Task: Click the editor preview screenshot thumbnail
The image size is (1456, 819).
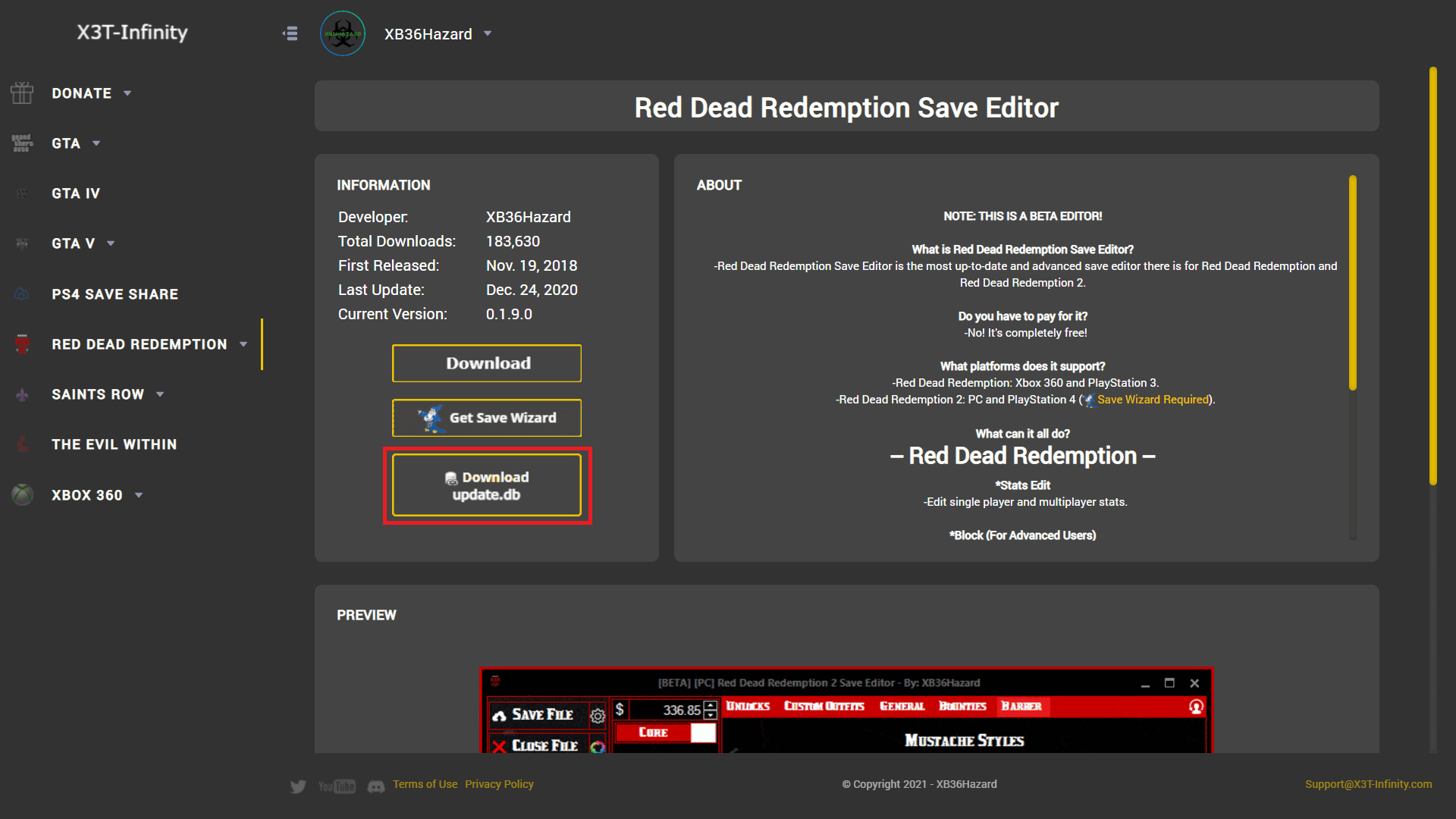Action: pyautogui.click(x=846, y=711)
